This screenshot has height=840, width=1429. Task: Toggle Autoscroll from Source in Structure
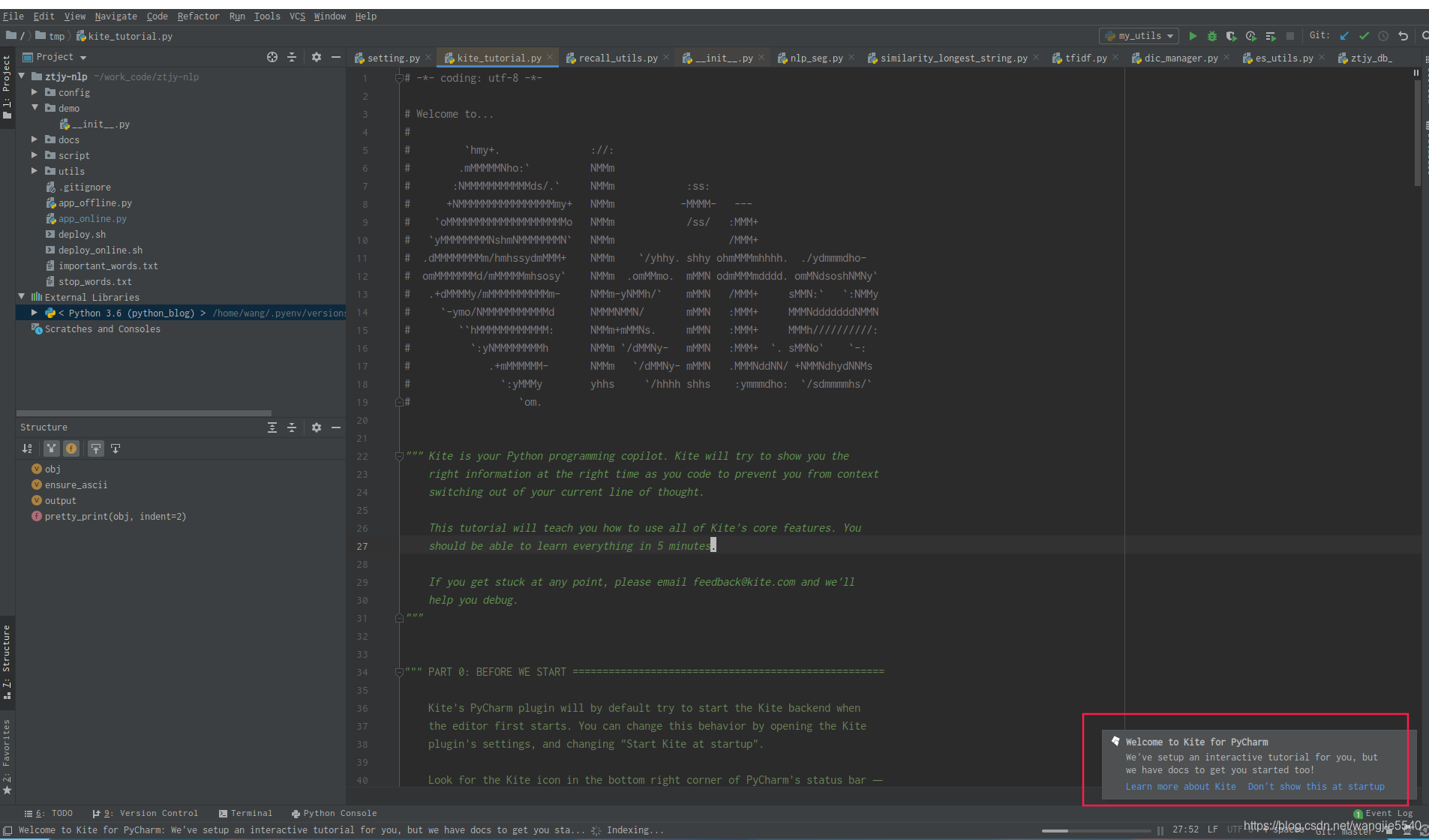116,448
